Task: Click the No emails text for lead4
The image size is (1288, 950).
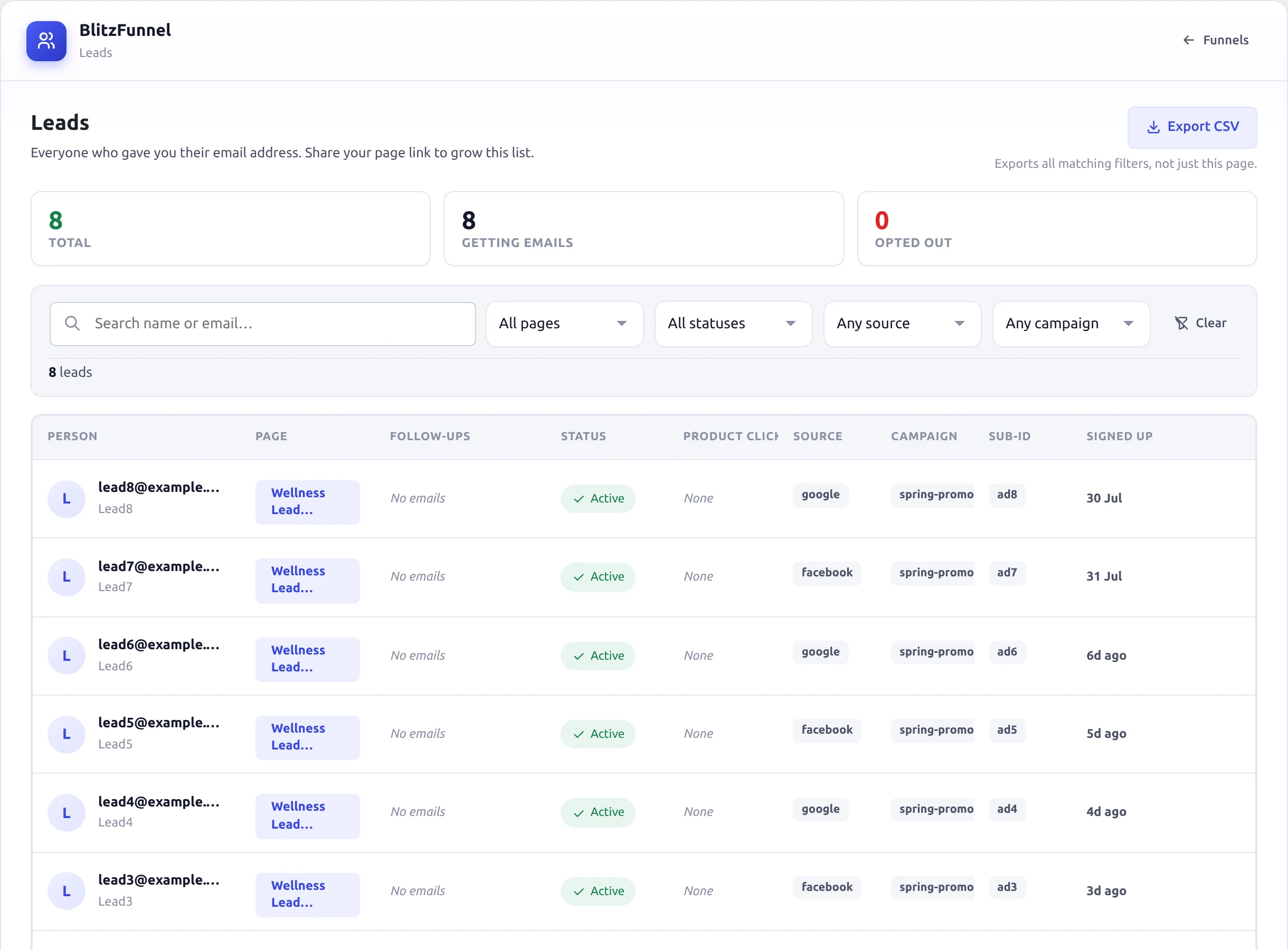Action: [418, 812]
